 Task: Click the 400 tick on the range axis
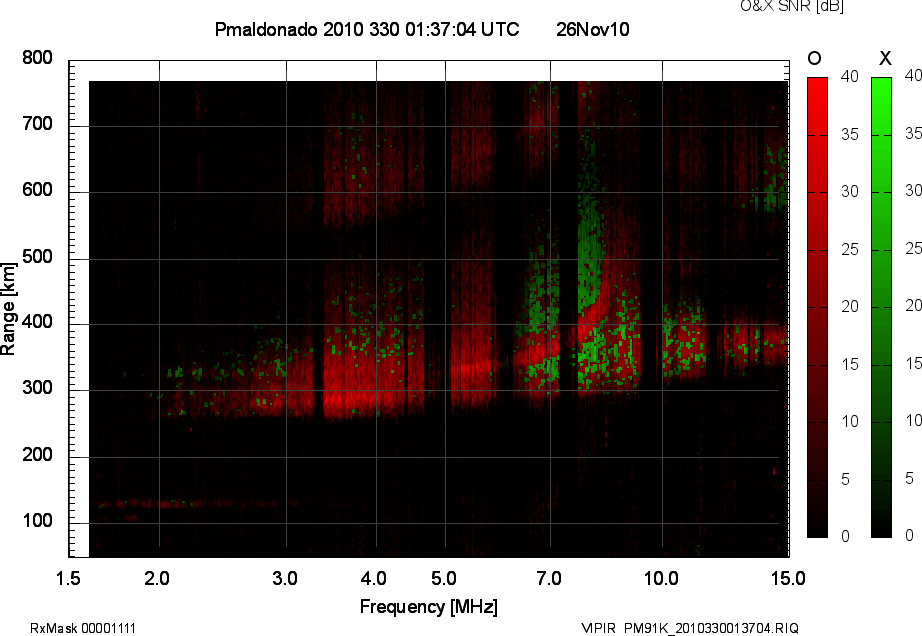click(x=38, y=322)
